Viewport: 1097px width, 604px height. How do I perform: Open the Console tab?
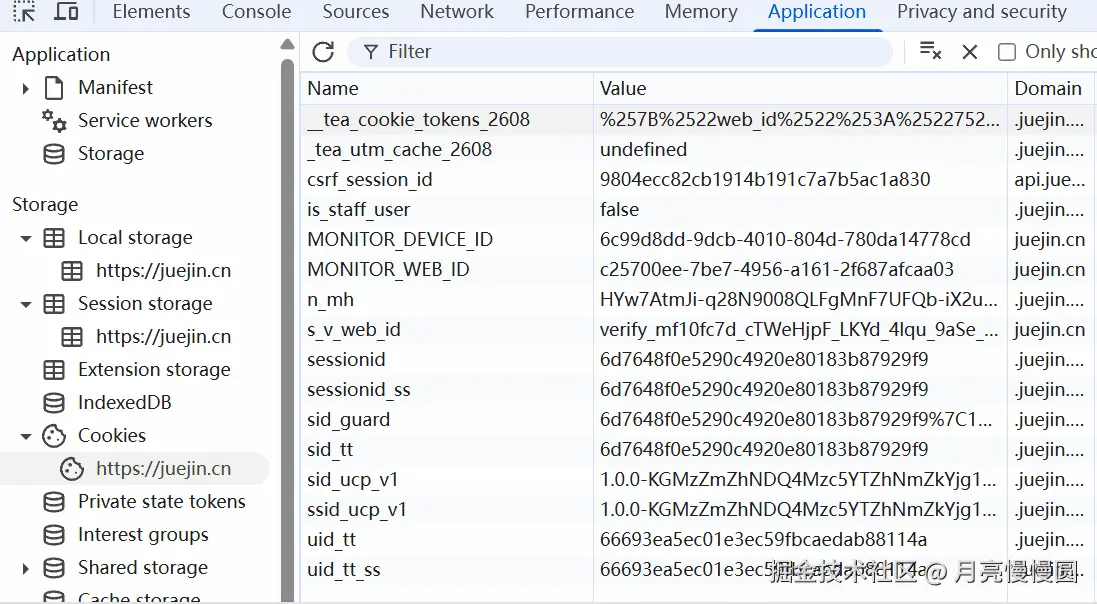256,12
